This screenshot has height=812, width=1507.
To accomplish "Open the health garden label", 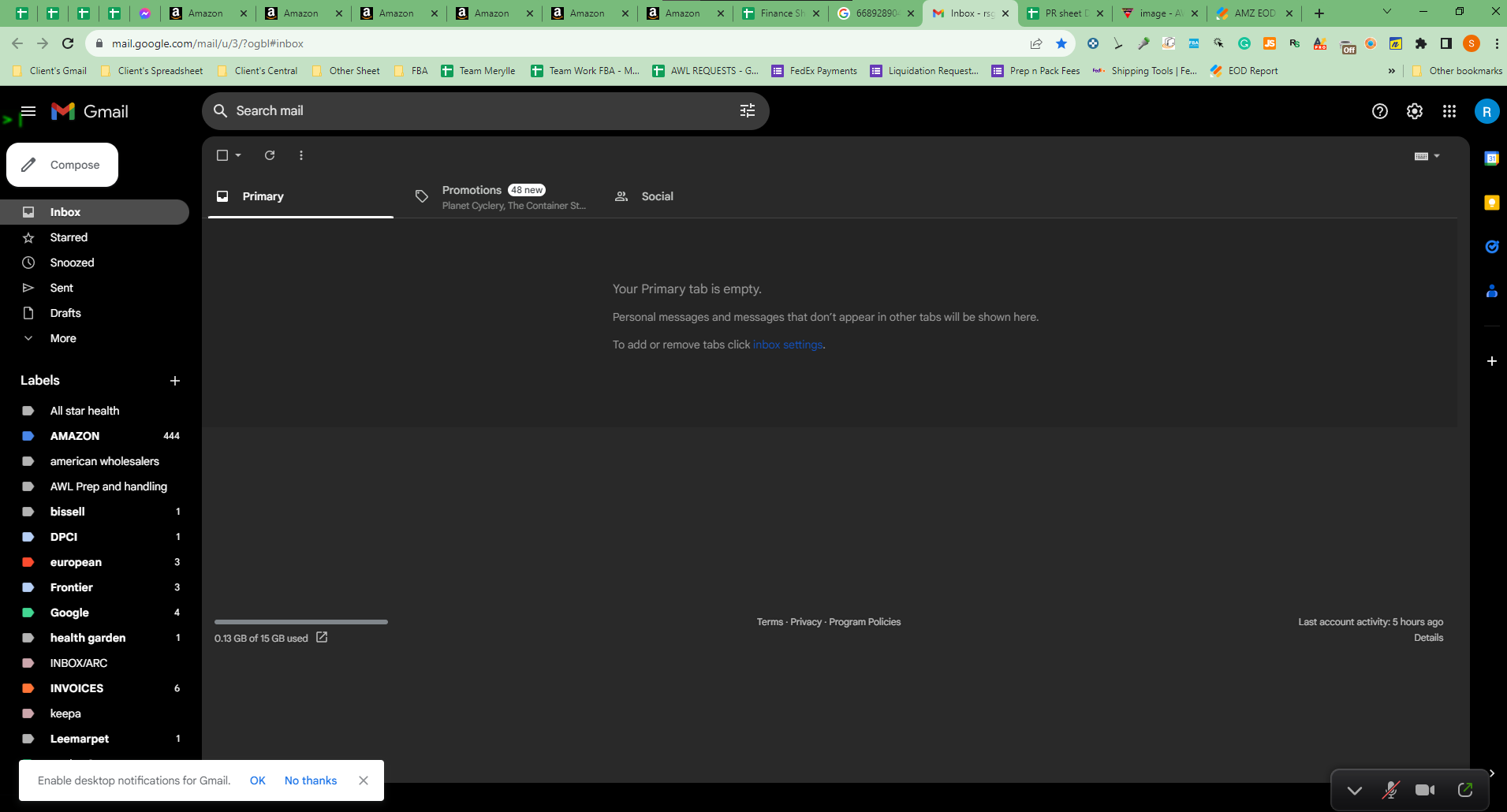I will click(x=95, y=638).
